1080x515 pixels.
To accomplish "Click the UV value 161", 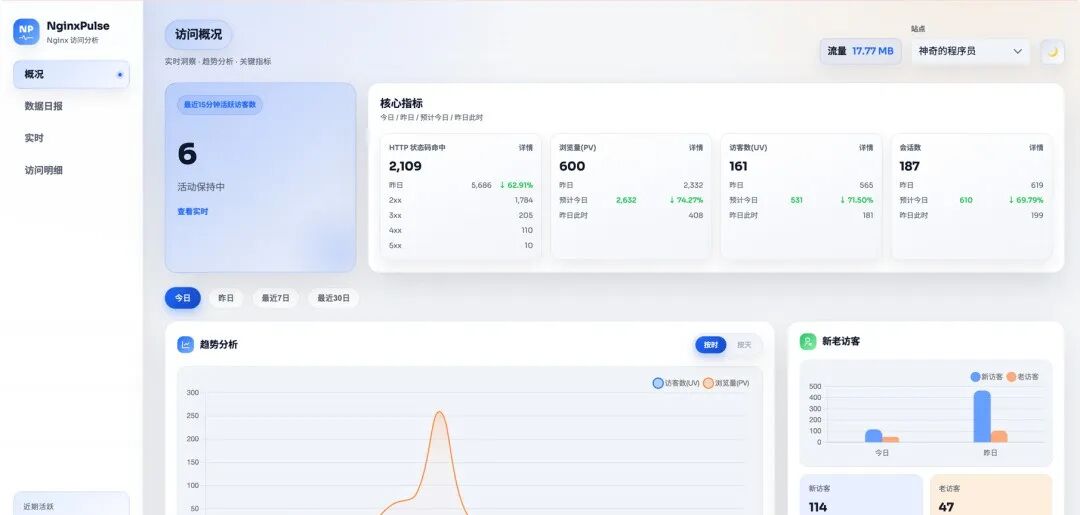I will coord(738,166).
